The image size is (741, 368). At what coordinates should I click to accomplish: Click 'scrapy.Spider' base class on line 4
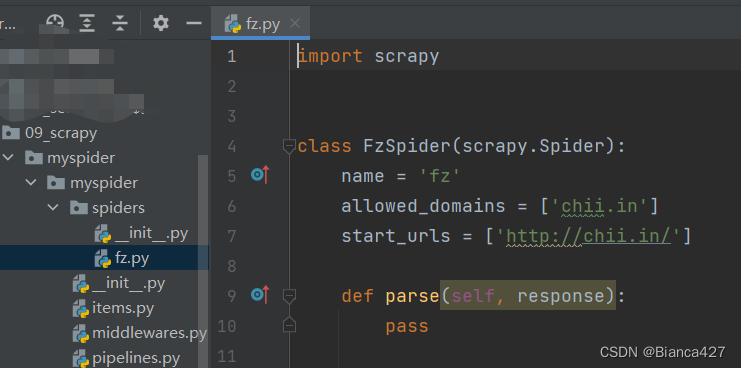pos(534,146)
